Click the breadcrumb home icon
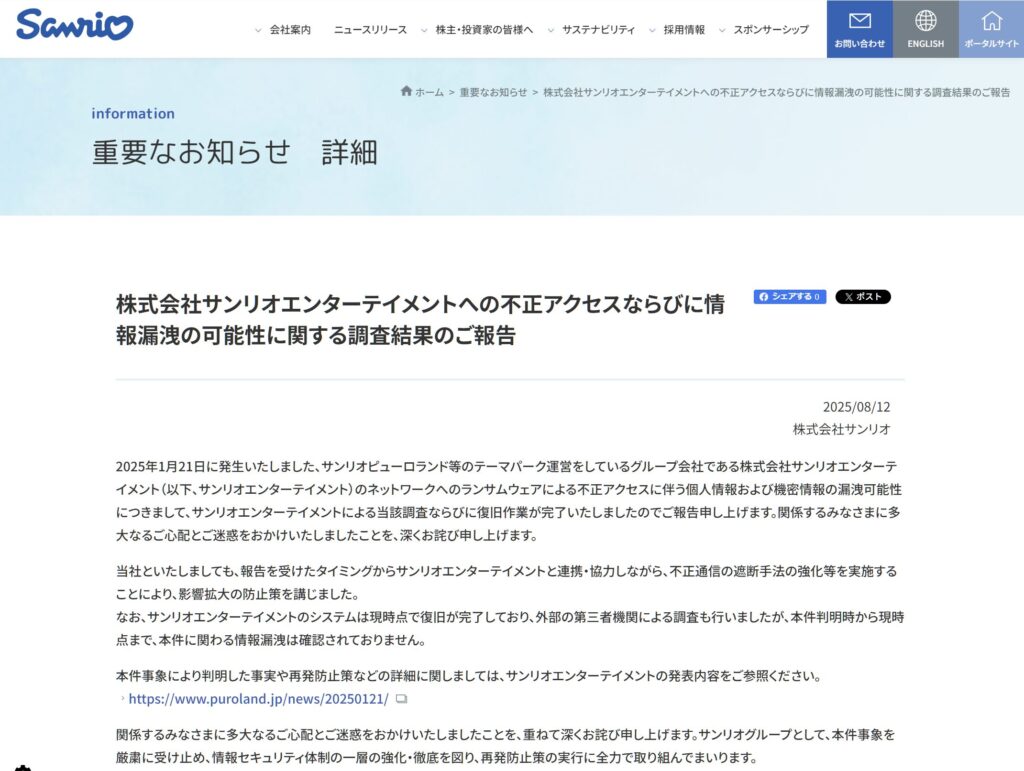The height and width of the screenshot is (771, 1024). pyautogui.click(x=406, y=91)
